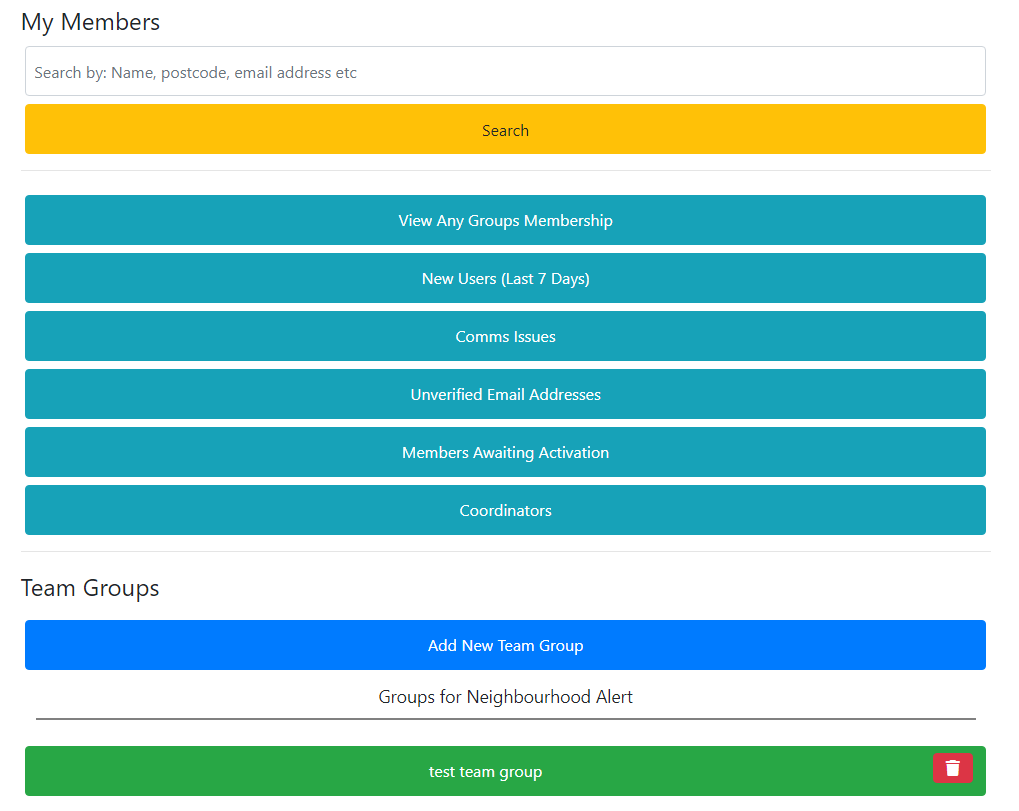The image size is (1019, 811).
Task: Click the search members input field
Action: (505, 72)
